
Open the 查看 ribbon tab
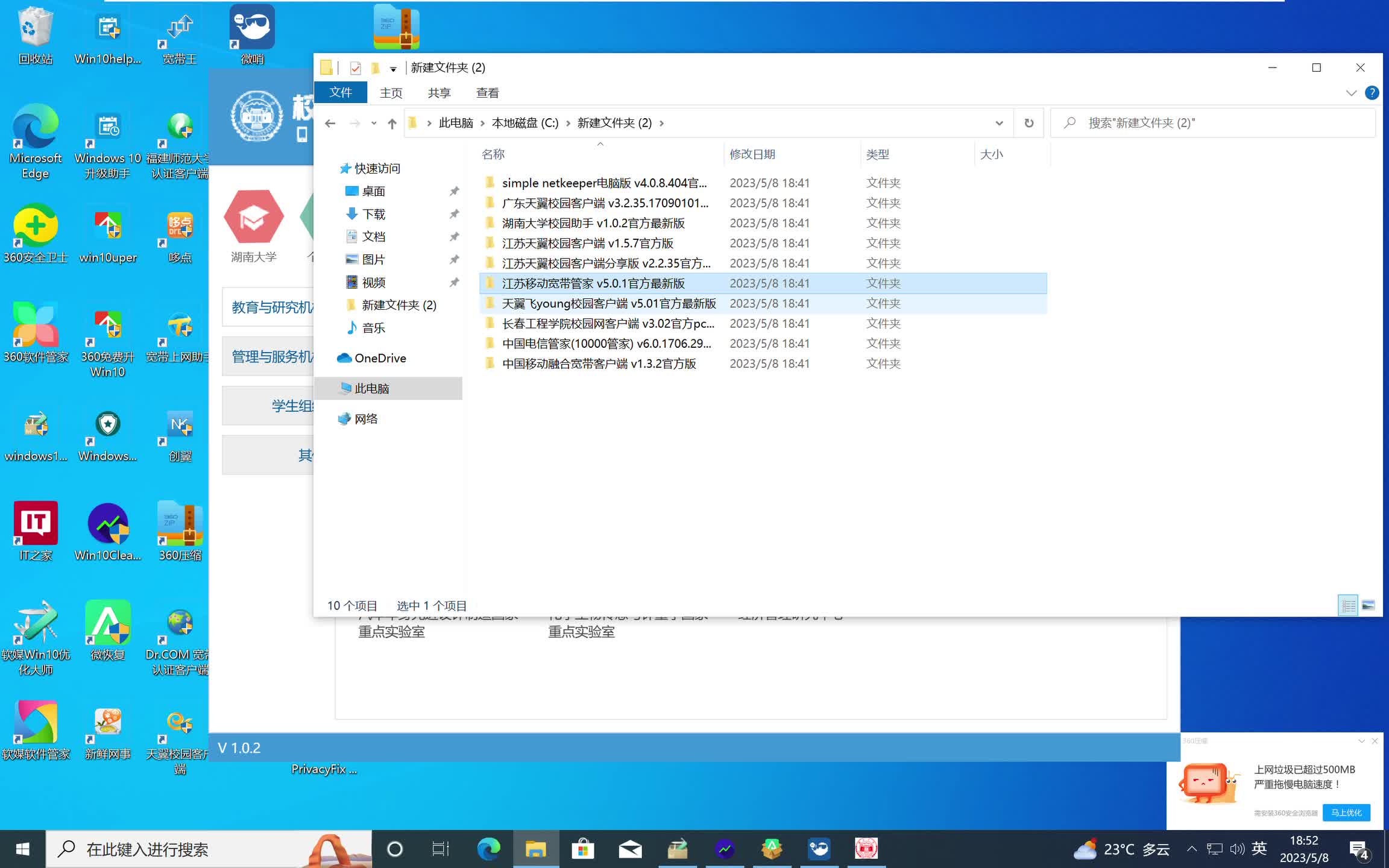point(488,92)
